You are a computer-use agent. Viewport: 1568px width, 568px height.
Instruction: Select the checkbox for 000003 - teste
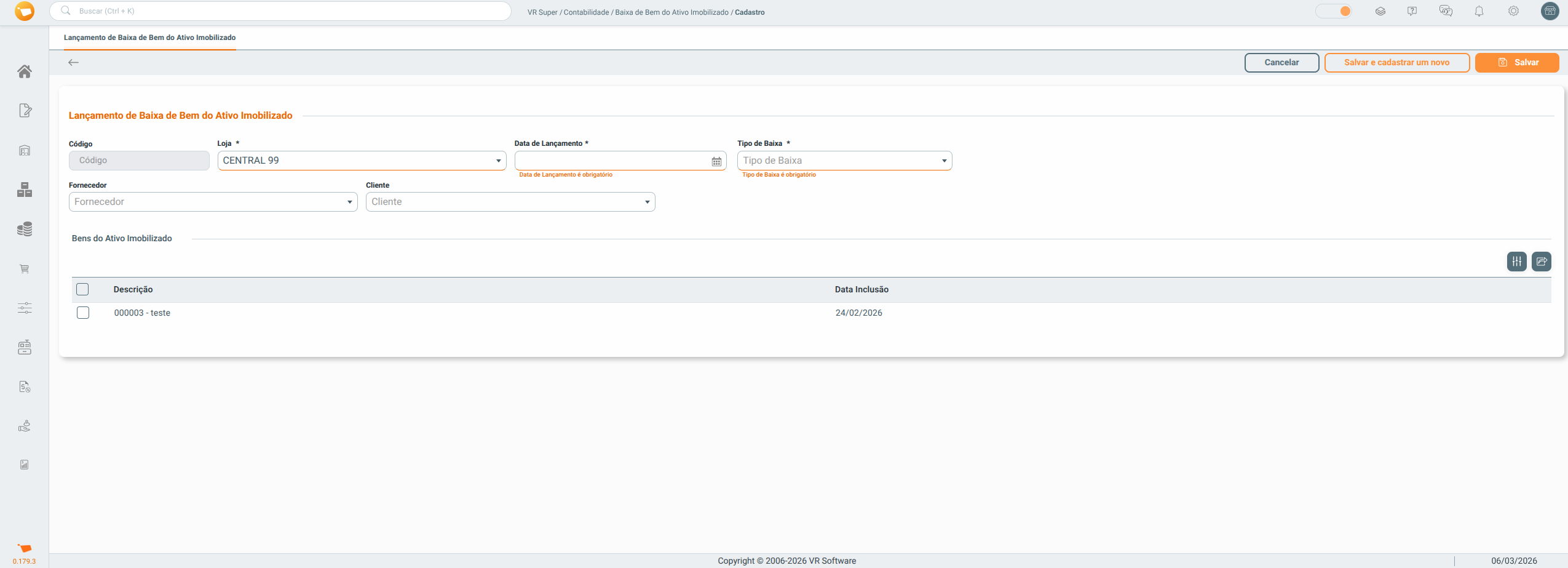(x=83, y=313)
